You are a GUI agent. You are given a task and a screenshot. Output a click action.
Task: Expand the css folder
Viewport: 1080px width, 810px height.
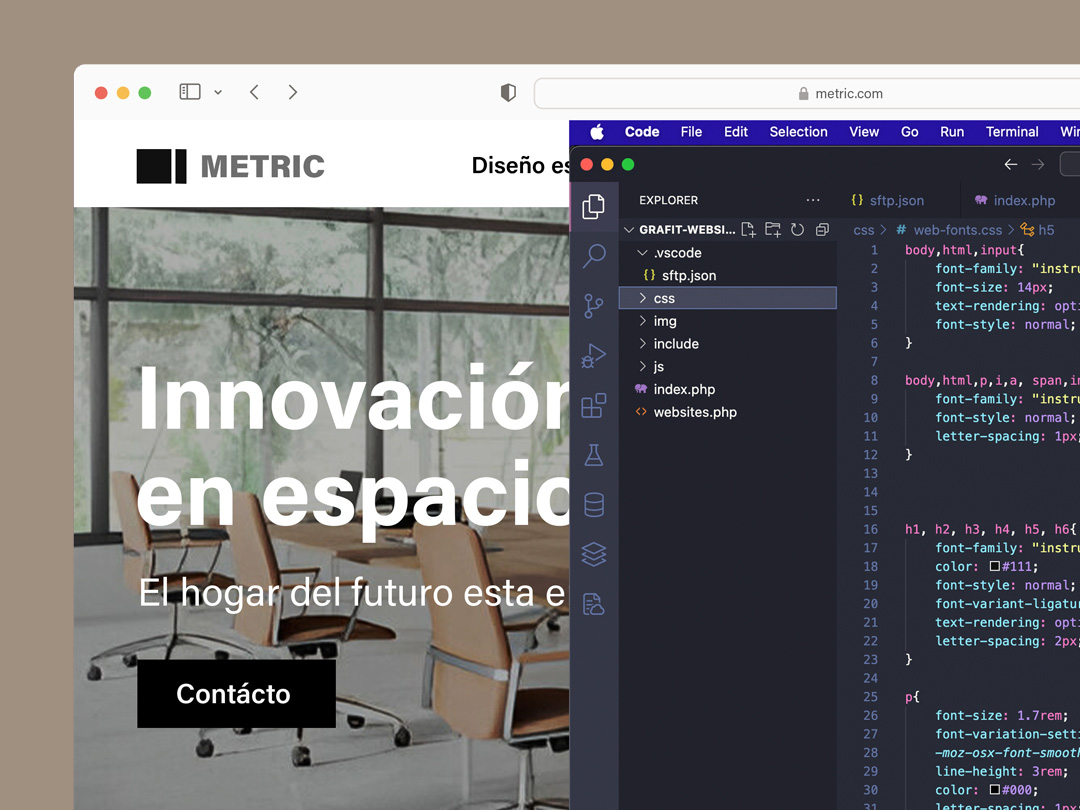pyautogui.click(x=664, y=298)
